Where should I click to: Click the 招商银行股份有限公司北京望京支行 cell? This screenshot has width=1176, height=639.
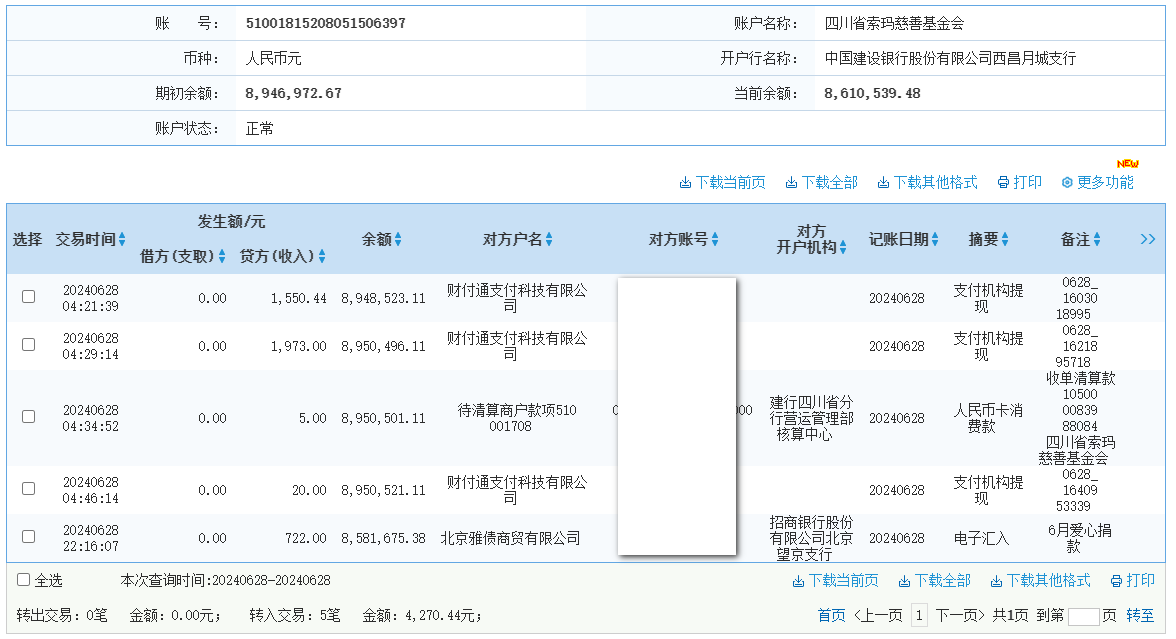811,538
